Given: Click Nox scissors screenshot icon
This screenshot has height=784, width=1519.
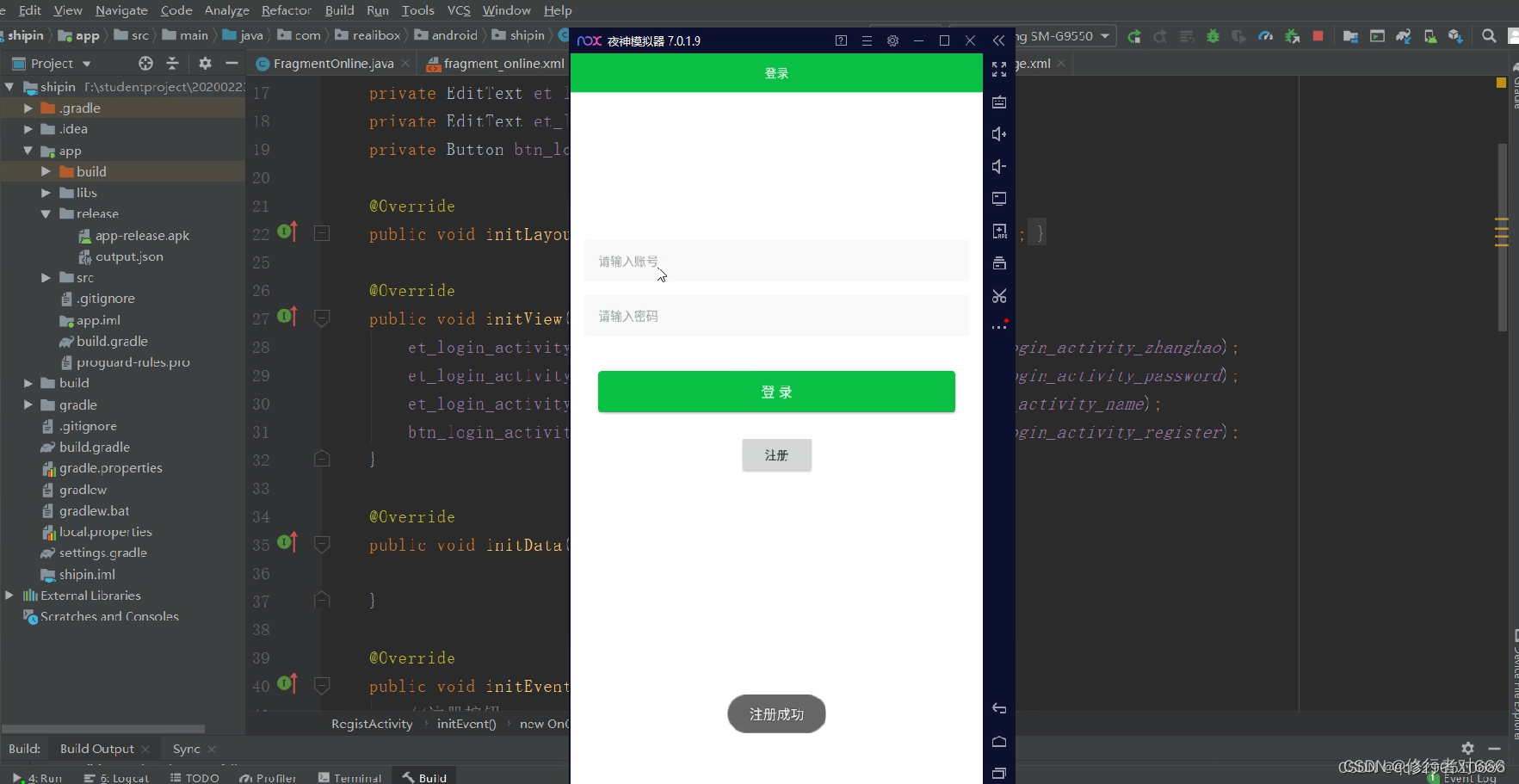Looking at the screenshot, I should coord(999,296).
